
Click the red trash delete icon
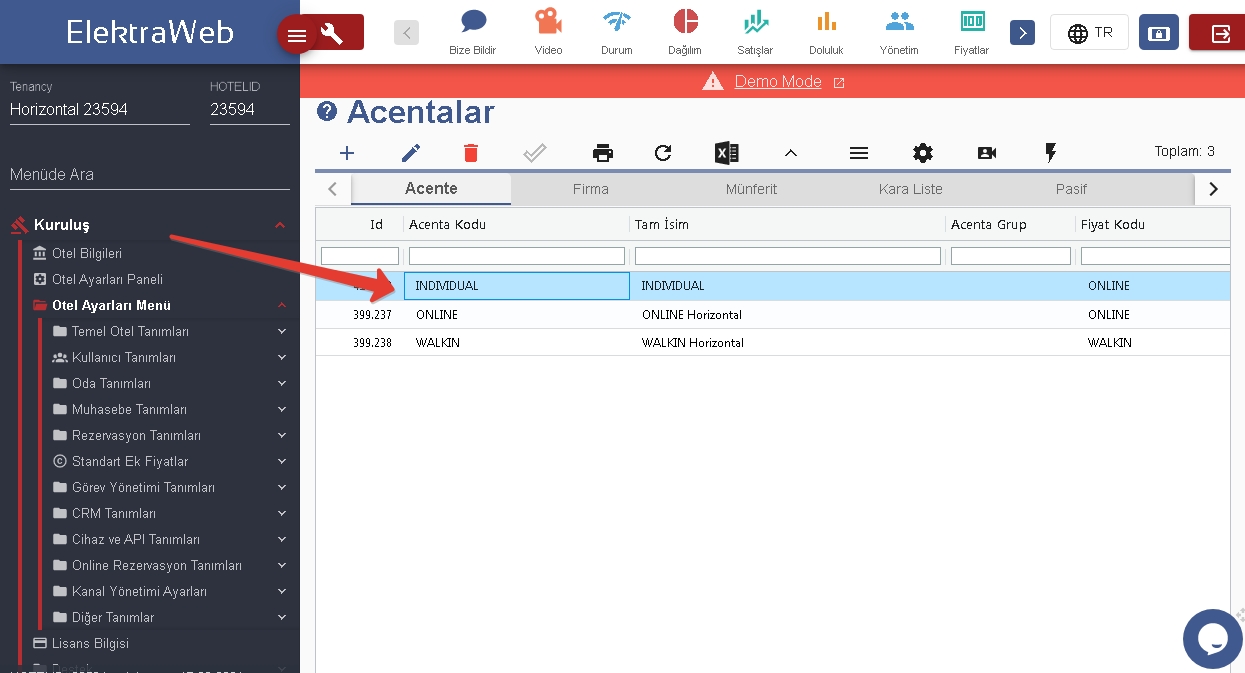(471, 153)
